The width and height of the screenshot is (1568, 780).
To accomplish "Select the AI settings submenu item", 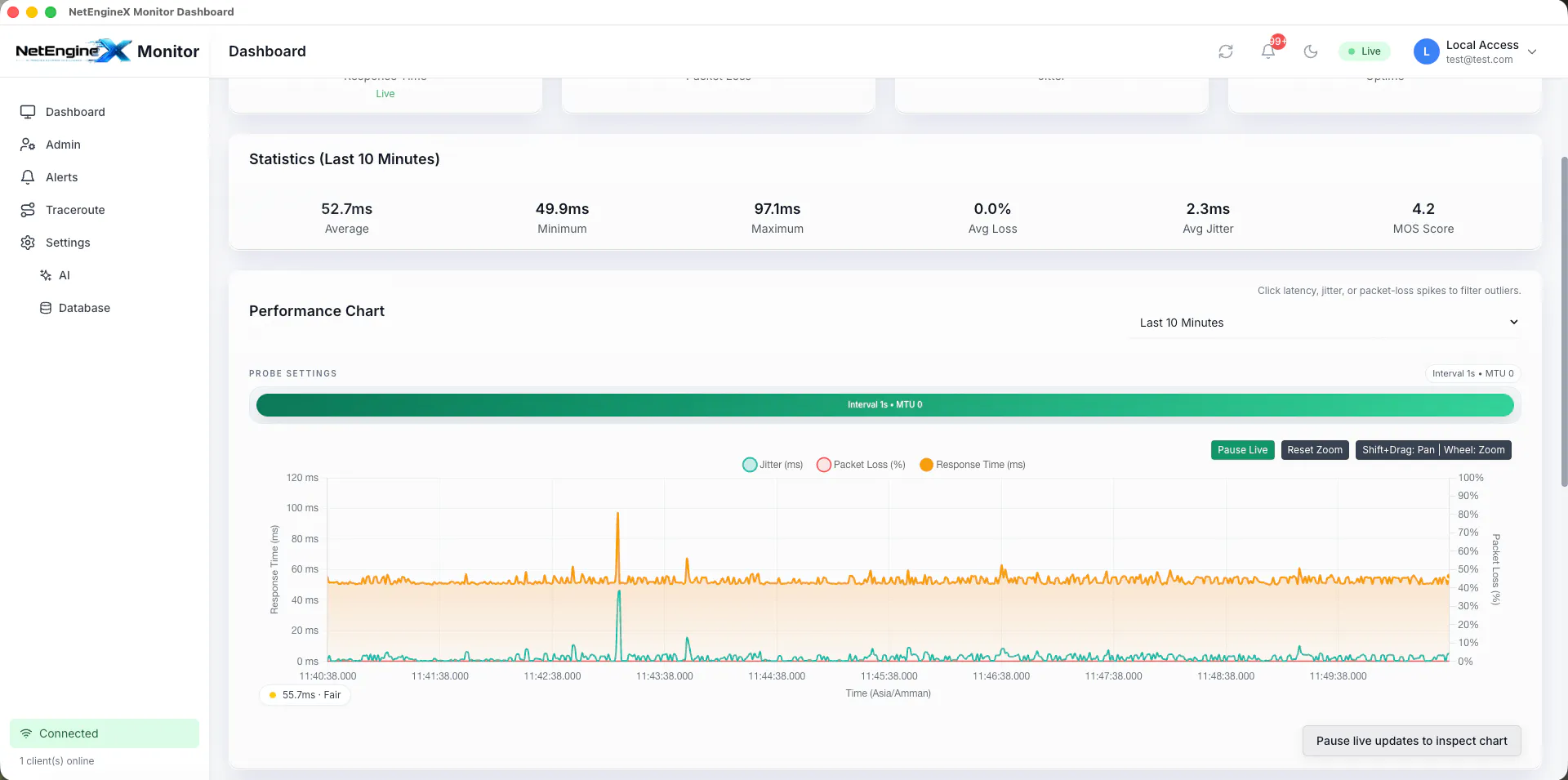I will point(114,275).
